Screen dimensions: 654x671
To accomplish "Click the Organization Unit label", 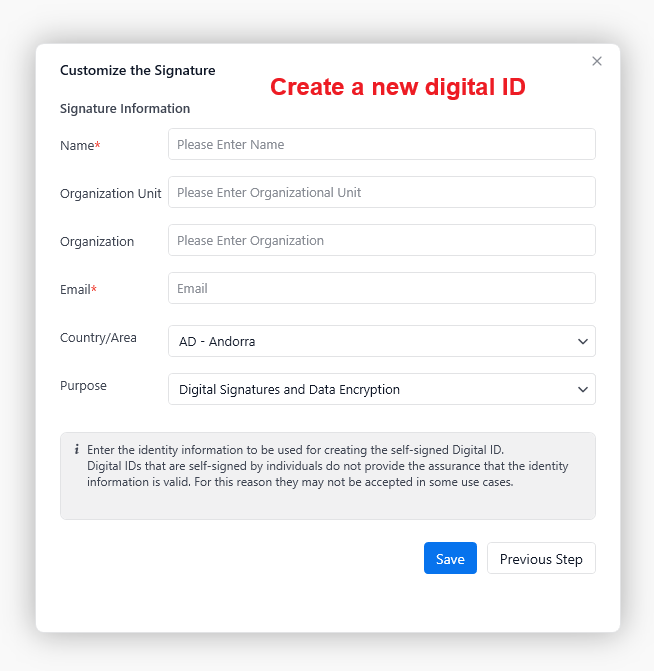I will (110, 194).
